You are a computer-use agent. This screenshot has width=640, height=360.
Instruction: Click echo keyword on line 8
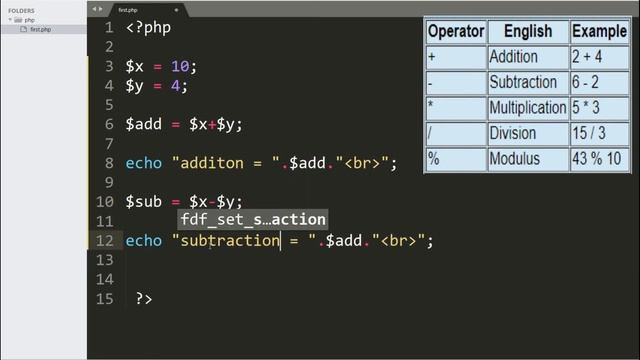tap(144, 163)
